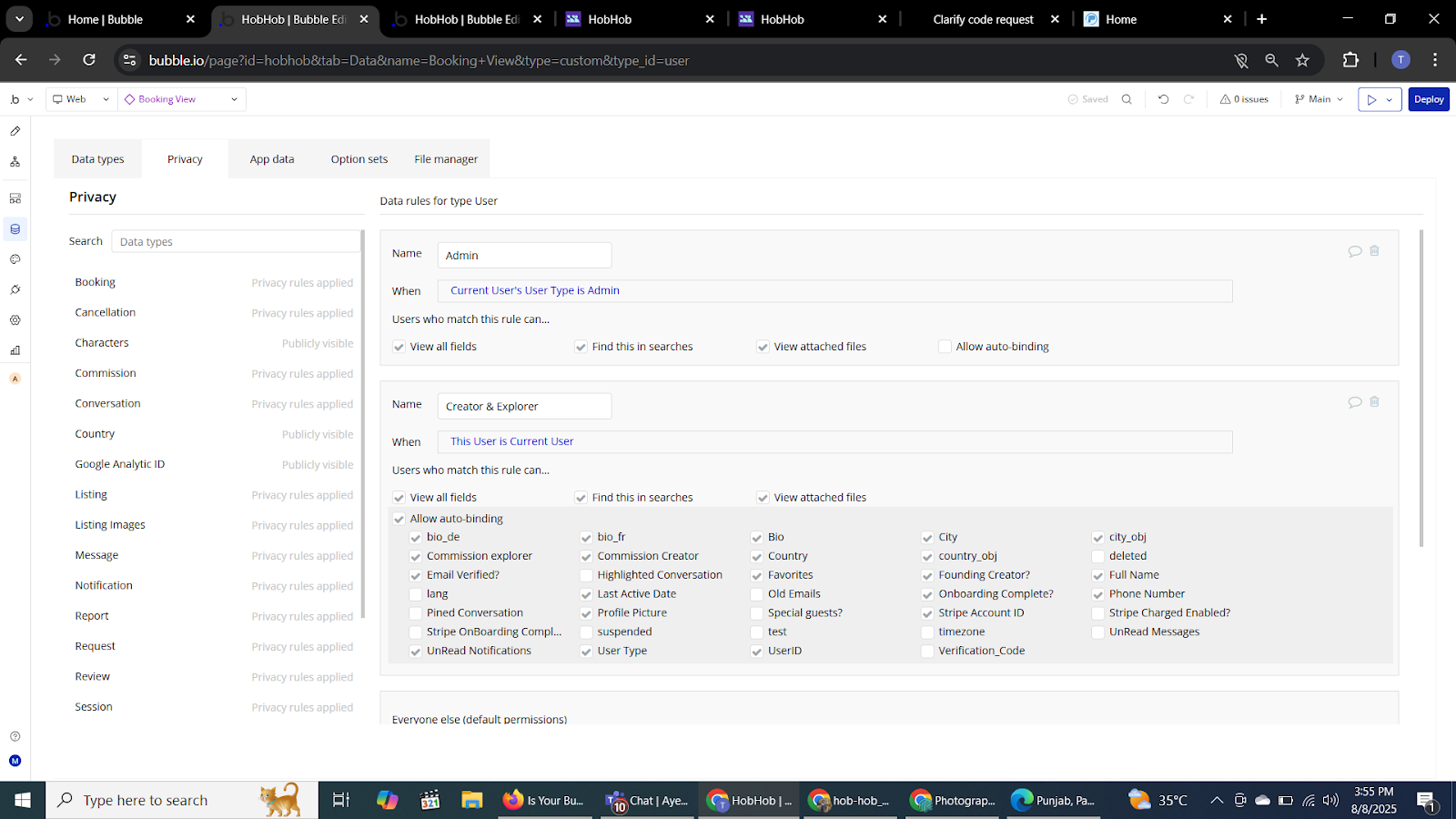Toggle View attached files in Creator rule

(x=763, y=498)
